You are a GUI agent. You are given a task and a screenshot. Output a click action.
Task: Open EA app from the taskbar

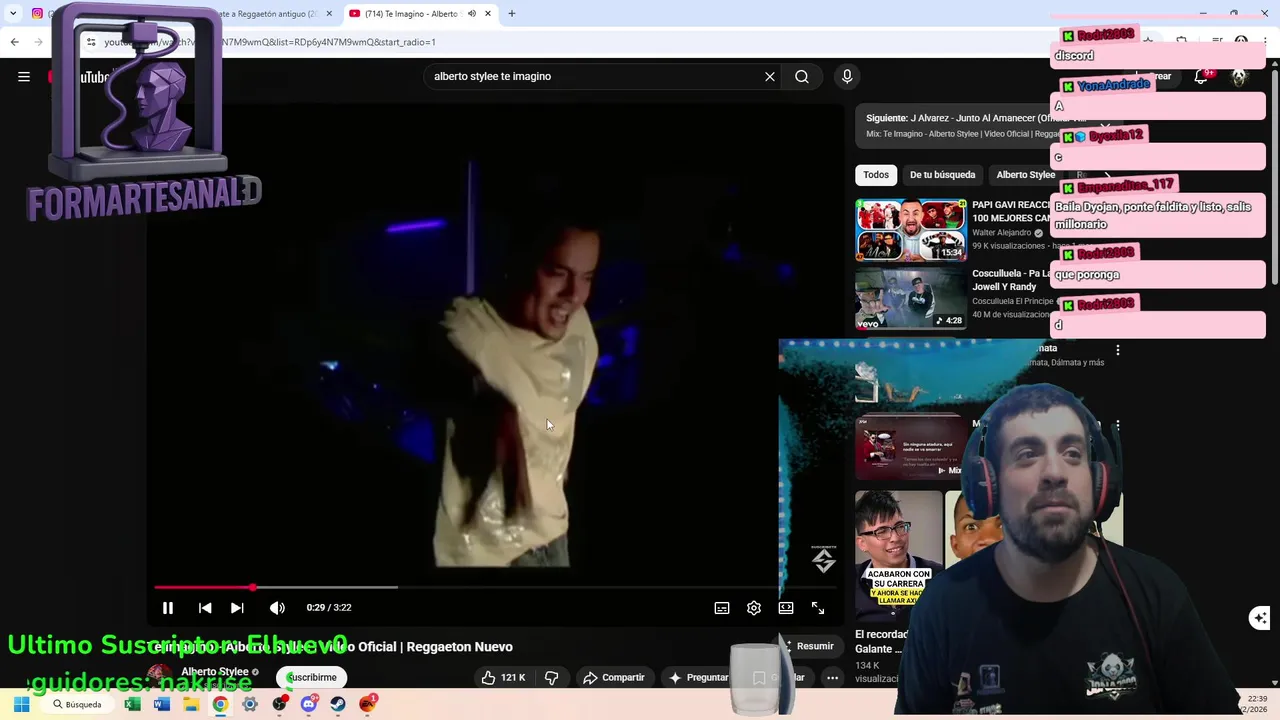coord(368,704)
